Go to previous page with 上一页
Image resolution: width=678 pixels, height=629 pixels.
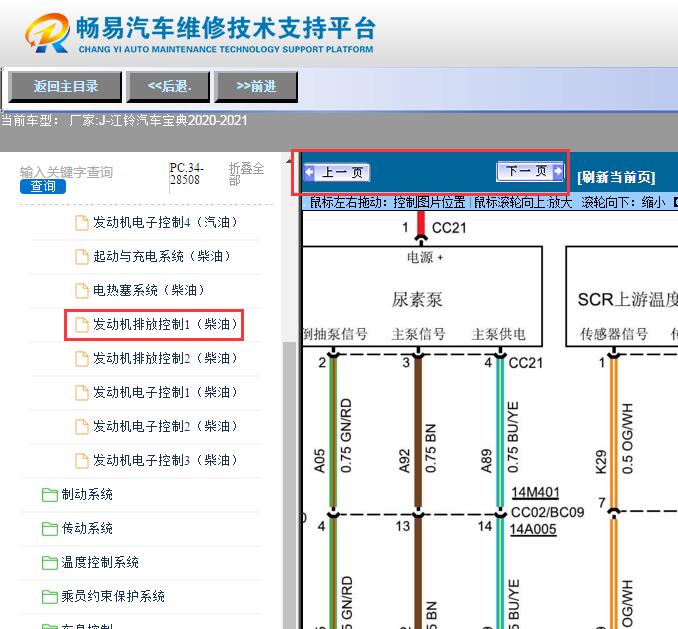(x=337, y=172)
